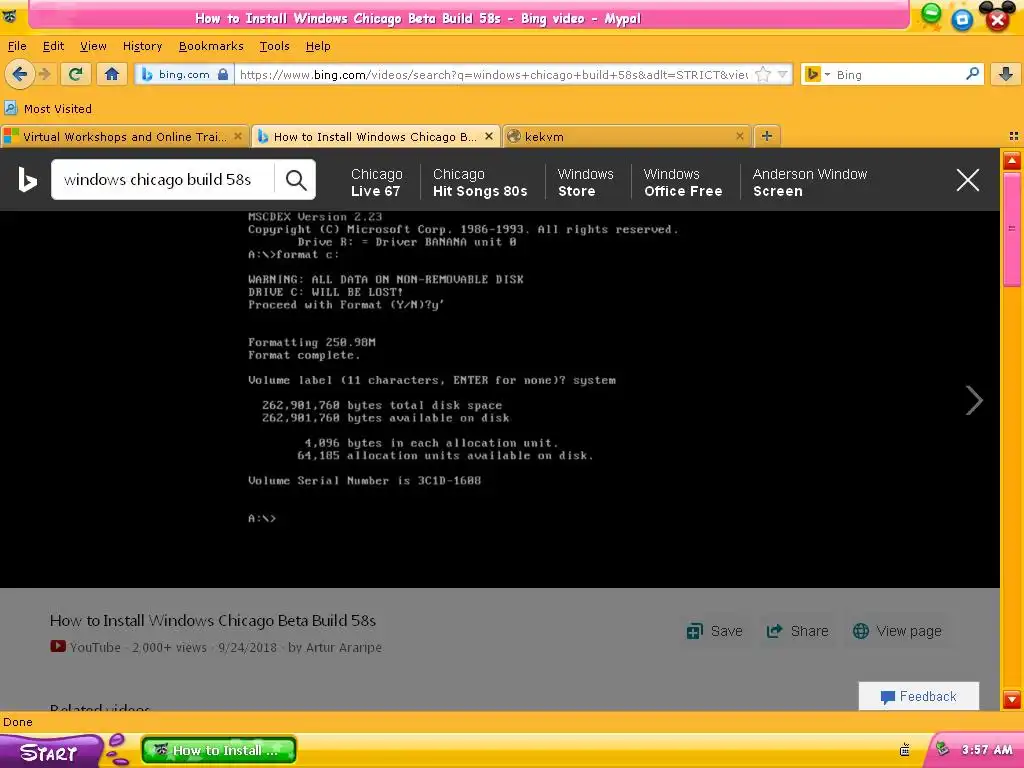
Task: Click the tray icon beside the clock
Action: tap(942, 749)
